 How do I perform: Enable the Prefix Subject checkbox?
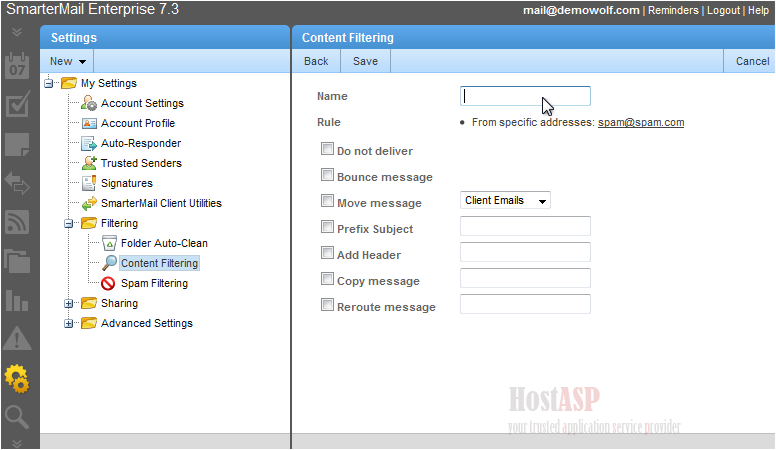(x=327, y=227)
